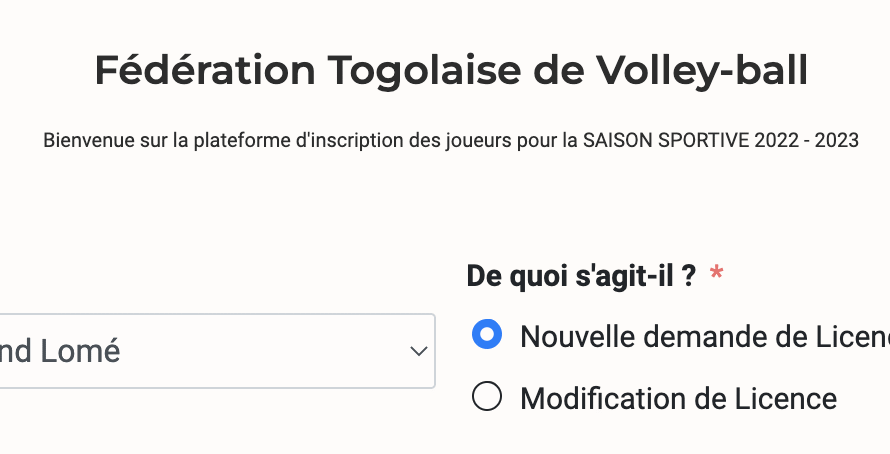Screen dimensions: 890x454
Task: Click the word 'Volley-ball' in the title
Action: tap(701, 71)
